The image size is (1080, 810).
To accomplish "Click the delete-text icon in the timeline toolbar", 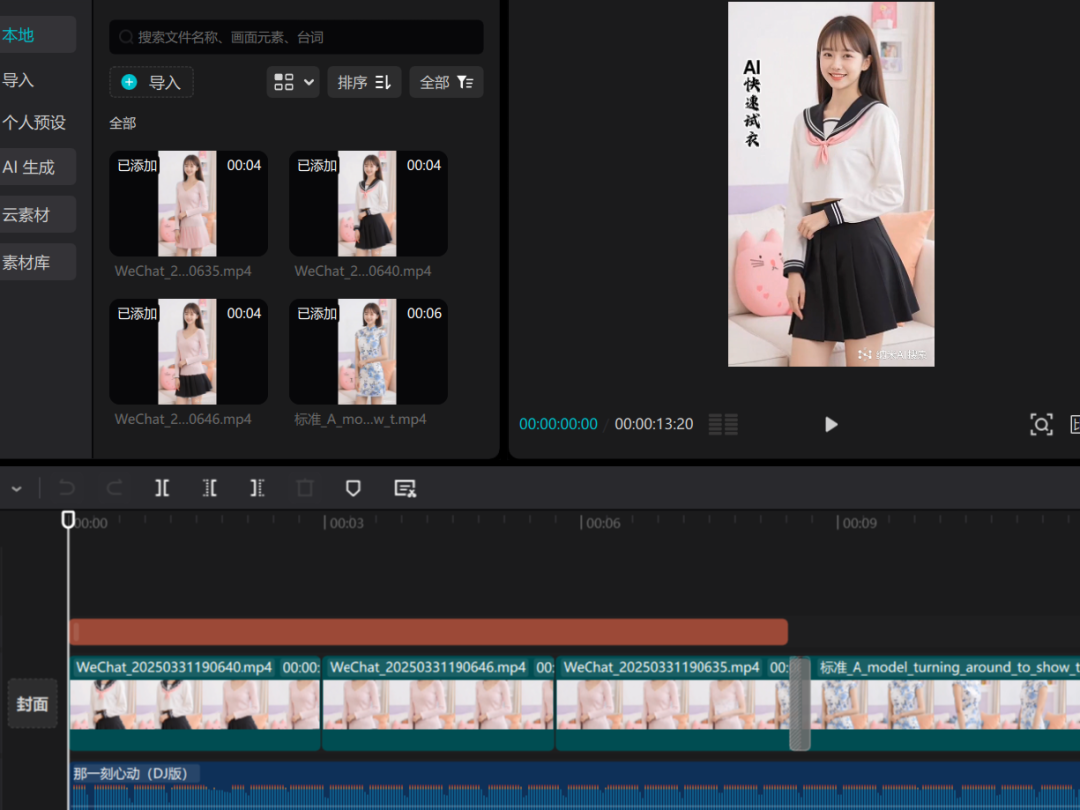I will tap(404, 488).
